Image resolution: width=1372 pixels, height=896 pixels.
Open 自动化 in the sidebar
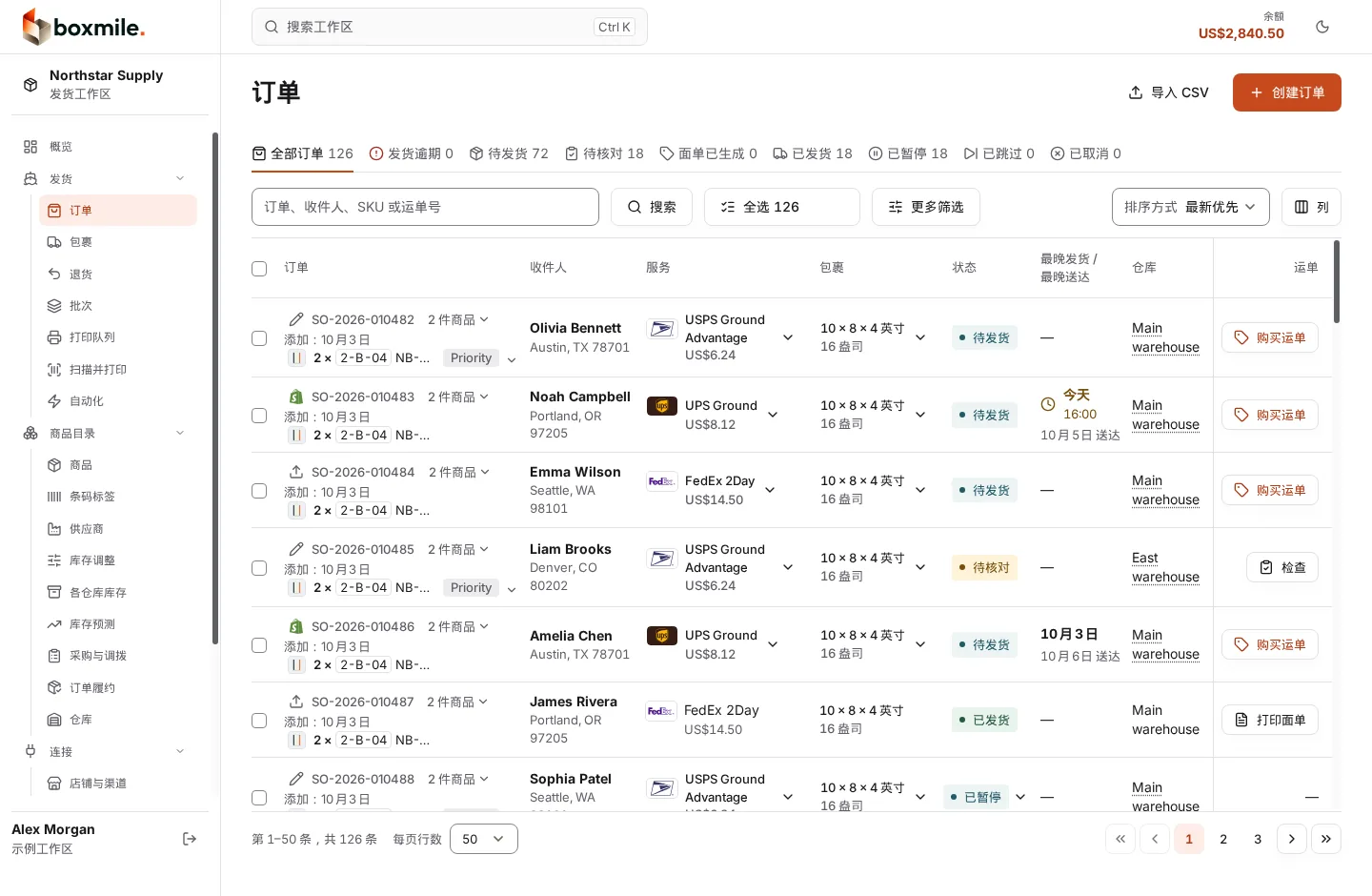click(x=118, y=401)
